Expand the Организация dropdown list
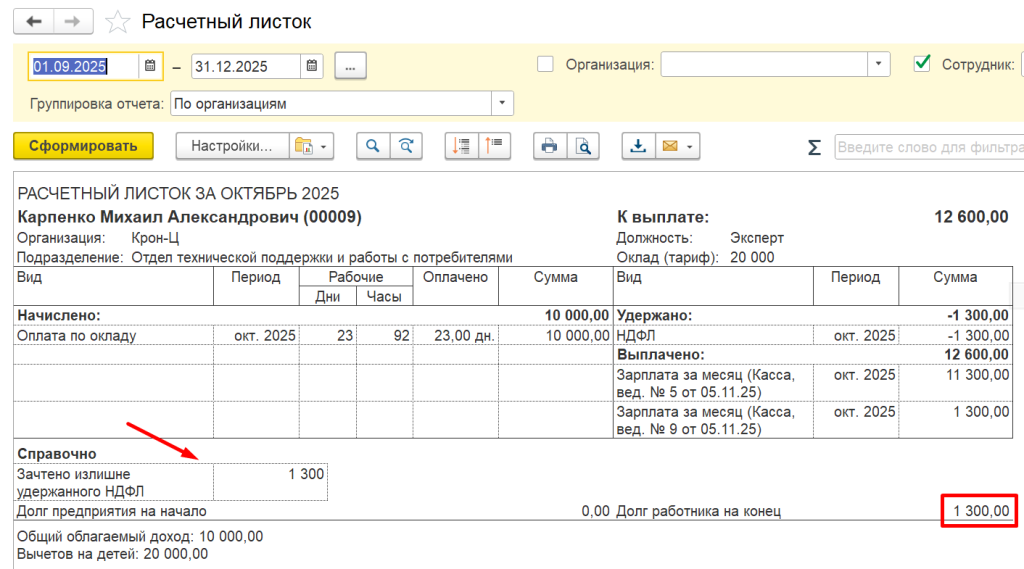The width and height of the screenshot is (1024, 569). click(x=878, y=64)
